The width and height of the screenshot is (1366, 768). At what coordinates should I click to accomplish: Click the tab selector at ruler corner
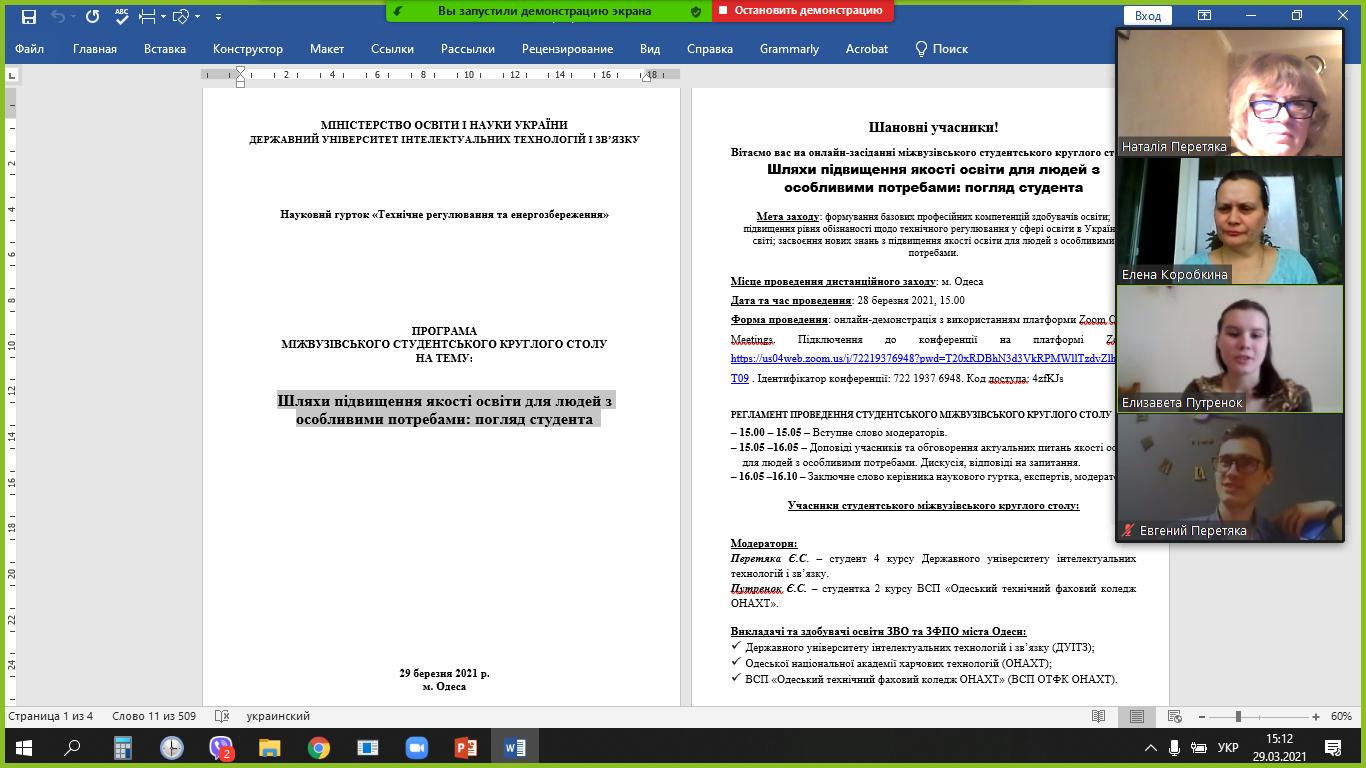pos(11,74)
